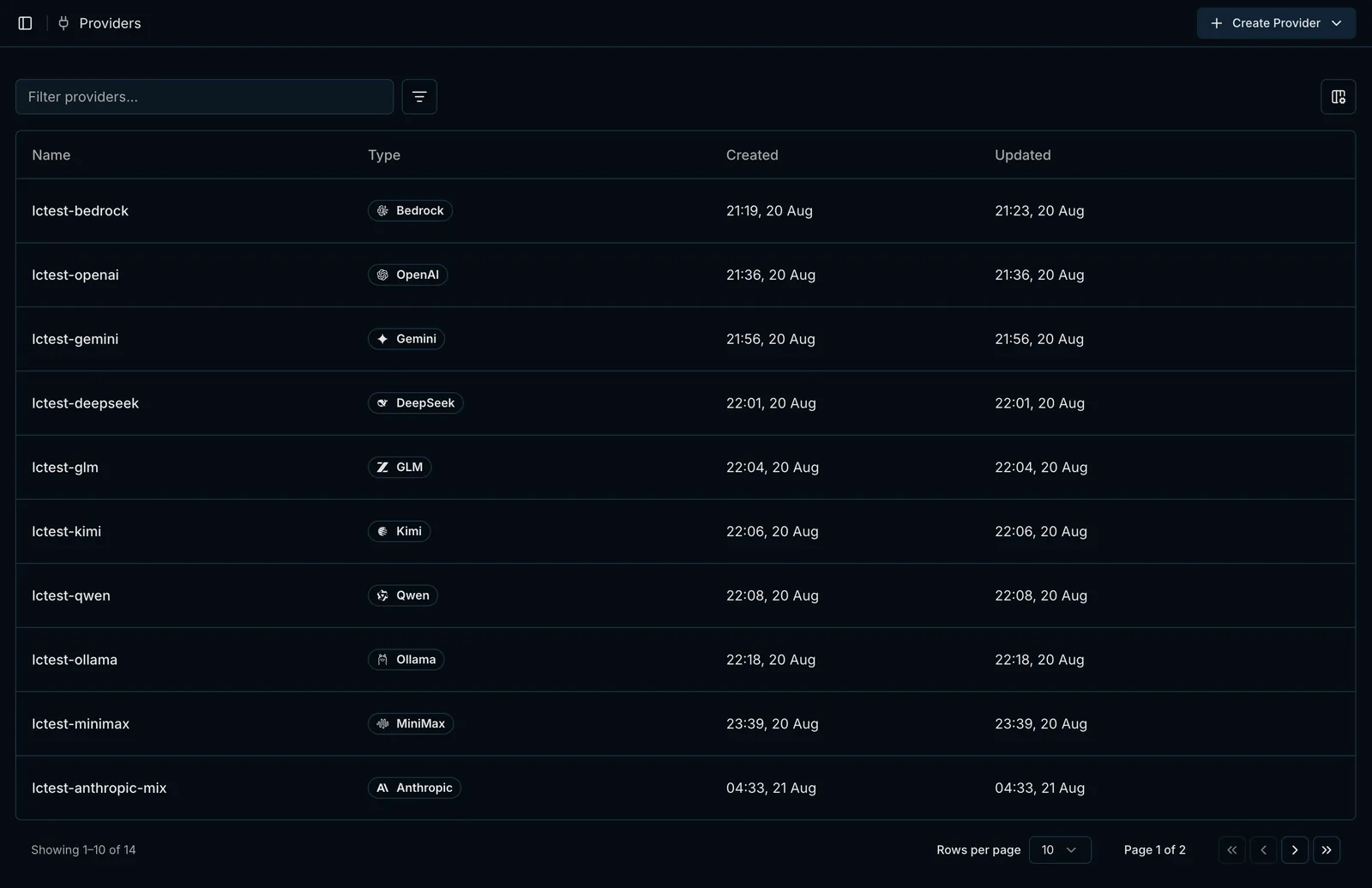Click the Created column header
Image resolution: width=1372 pixels, height=888 pixels.
click(752, 155)
